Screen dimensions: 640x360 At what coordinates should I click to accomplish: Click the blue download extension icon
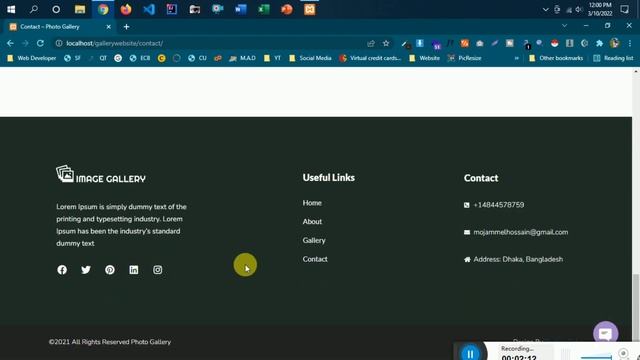pos(420,43)
